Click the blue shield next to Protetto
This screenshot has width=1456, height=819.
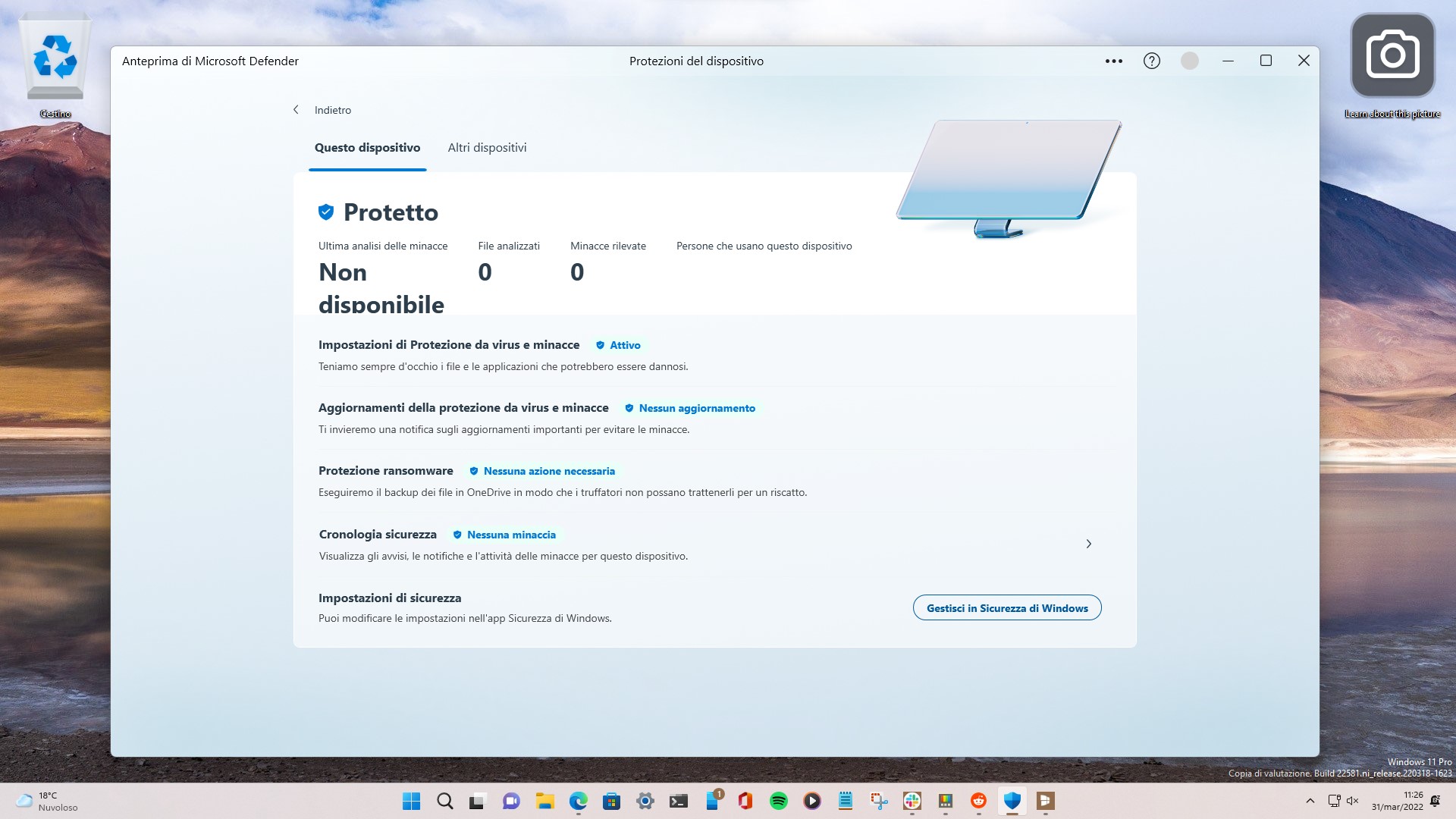pos(326,212)
